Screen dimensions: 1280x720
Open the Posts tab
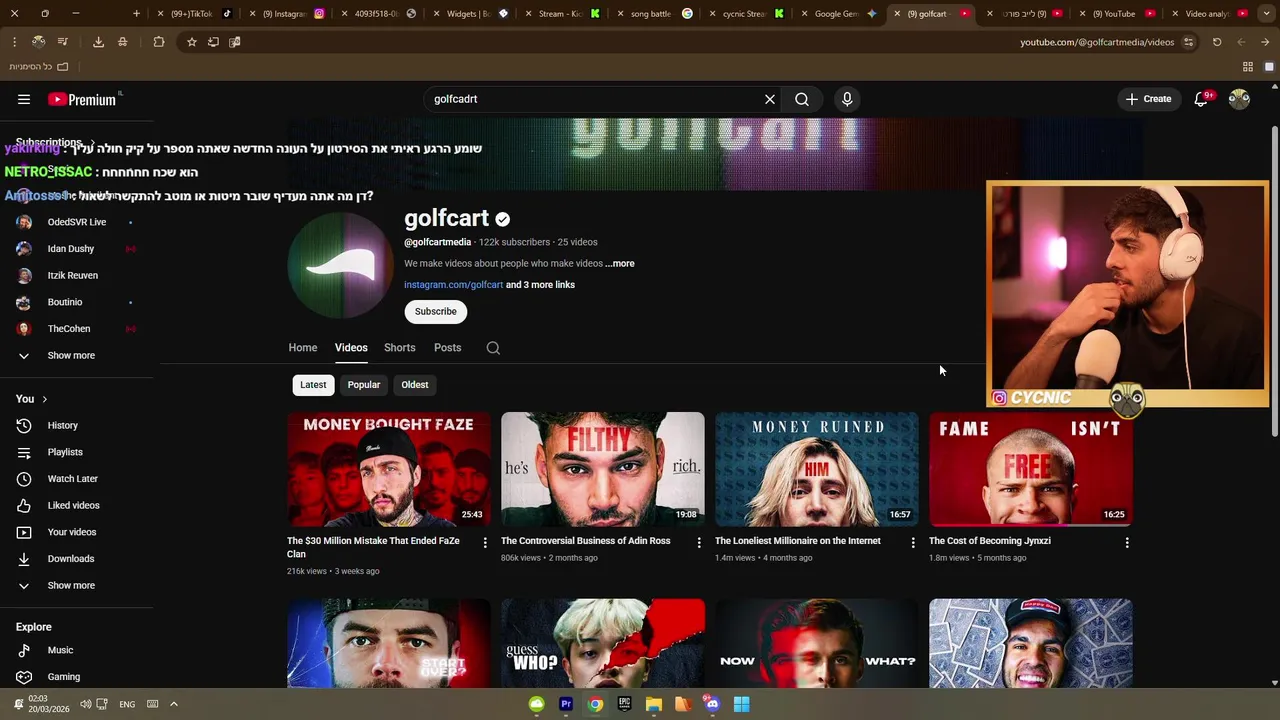448,348
